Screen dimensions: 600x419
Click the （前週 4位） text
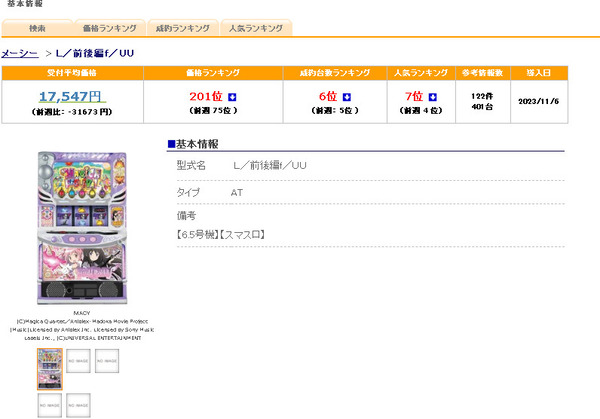pos(421,111)
